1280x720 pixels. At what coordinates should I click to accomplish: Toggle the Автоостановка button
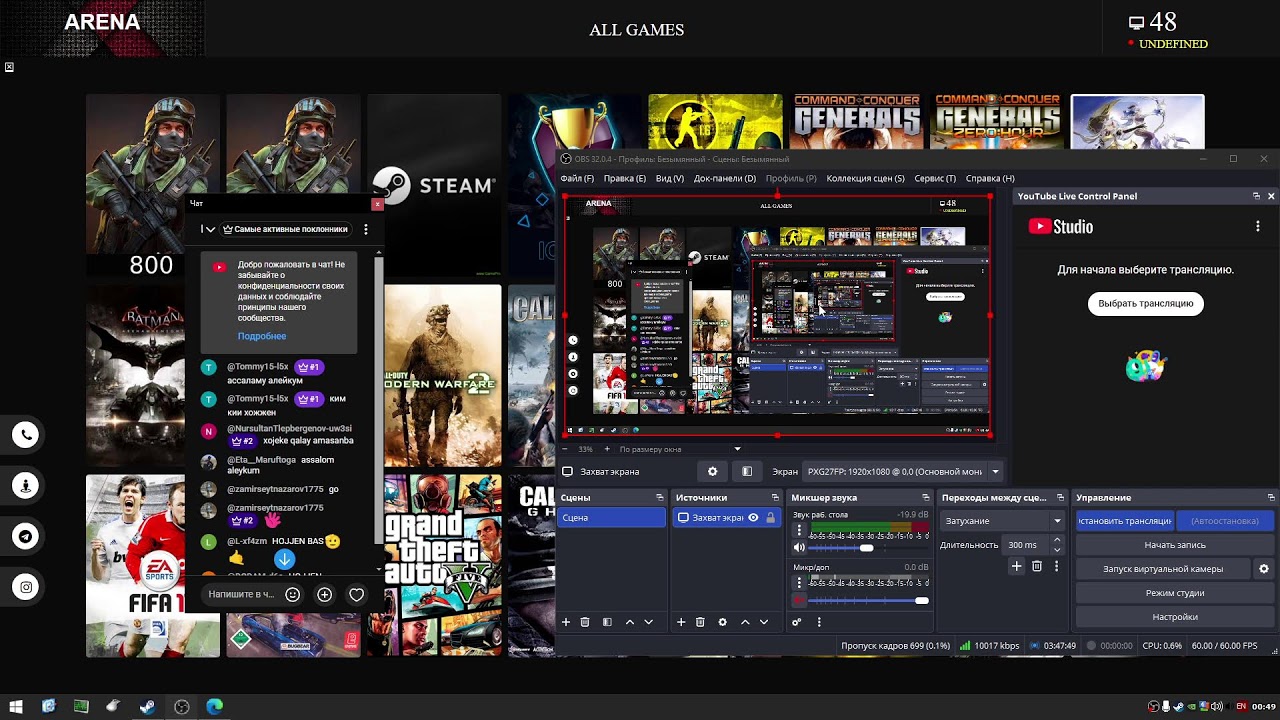[1225, 520]
